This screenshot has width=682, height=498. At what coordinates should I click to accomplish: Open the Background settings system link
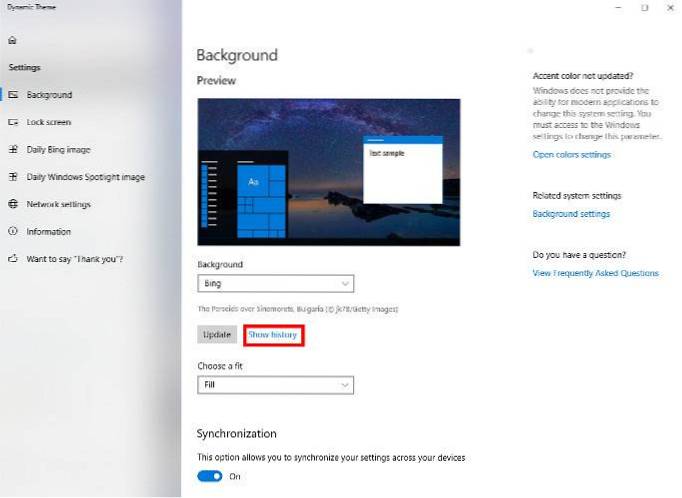pyautogui.click(x=570, y=214)
